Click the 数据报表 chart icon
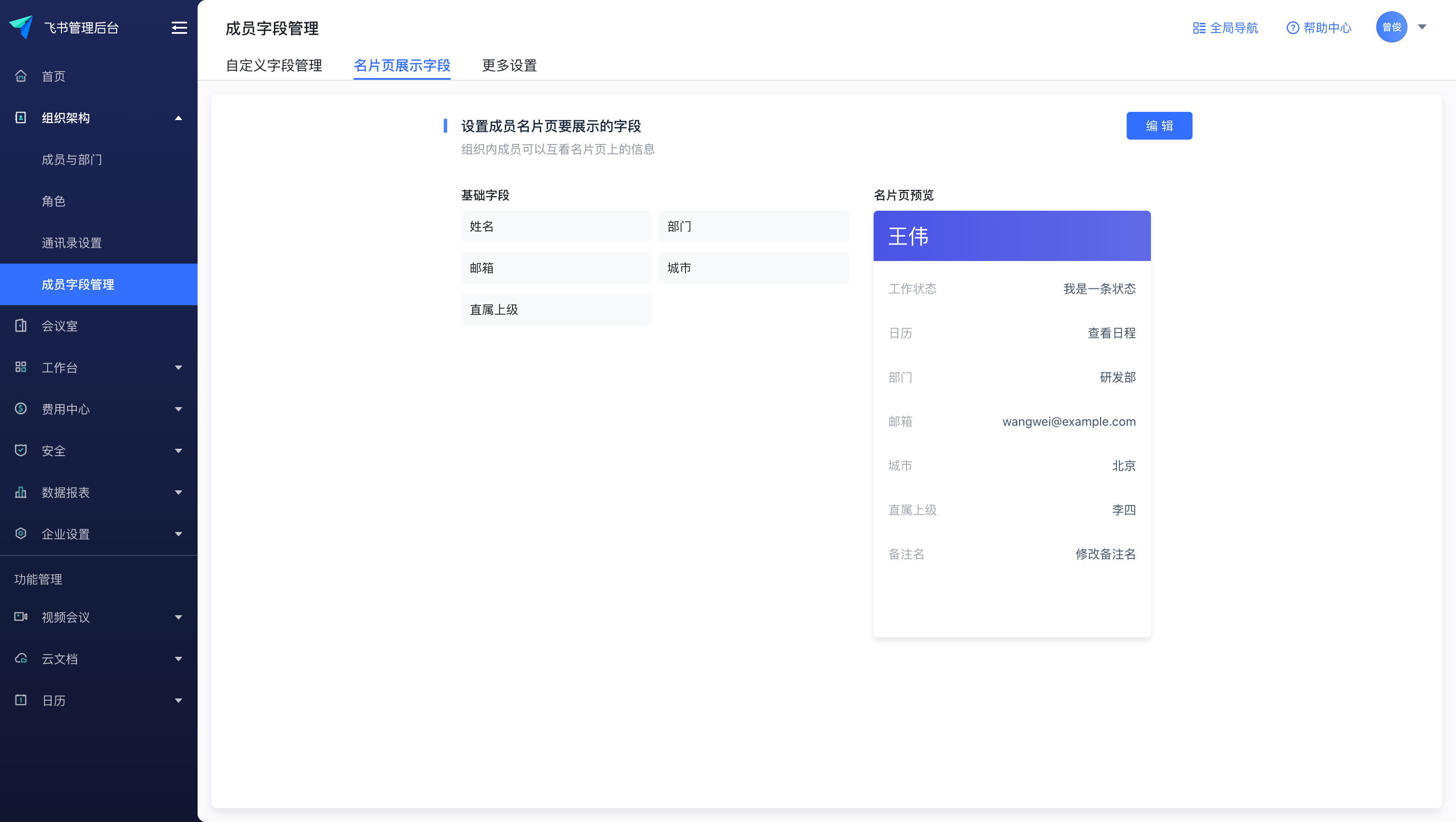The height and width of the screenshot is (822, 1456). pos(21,493)
